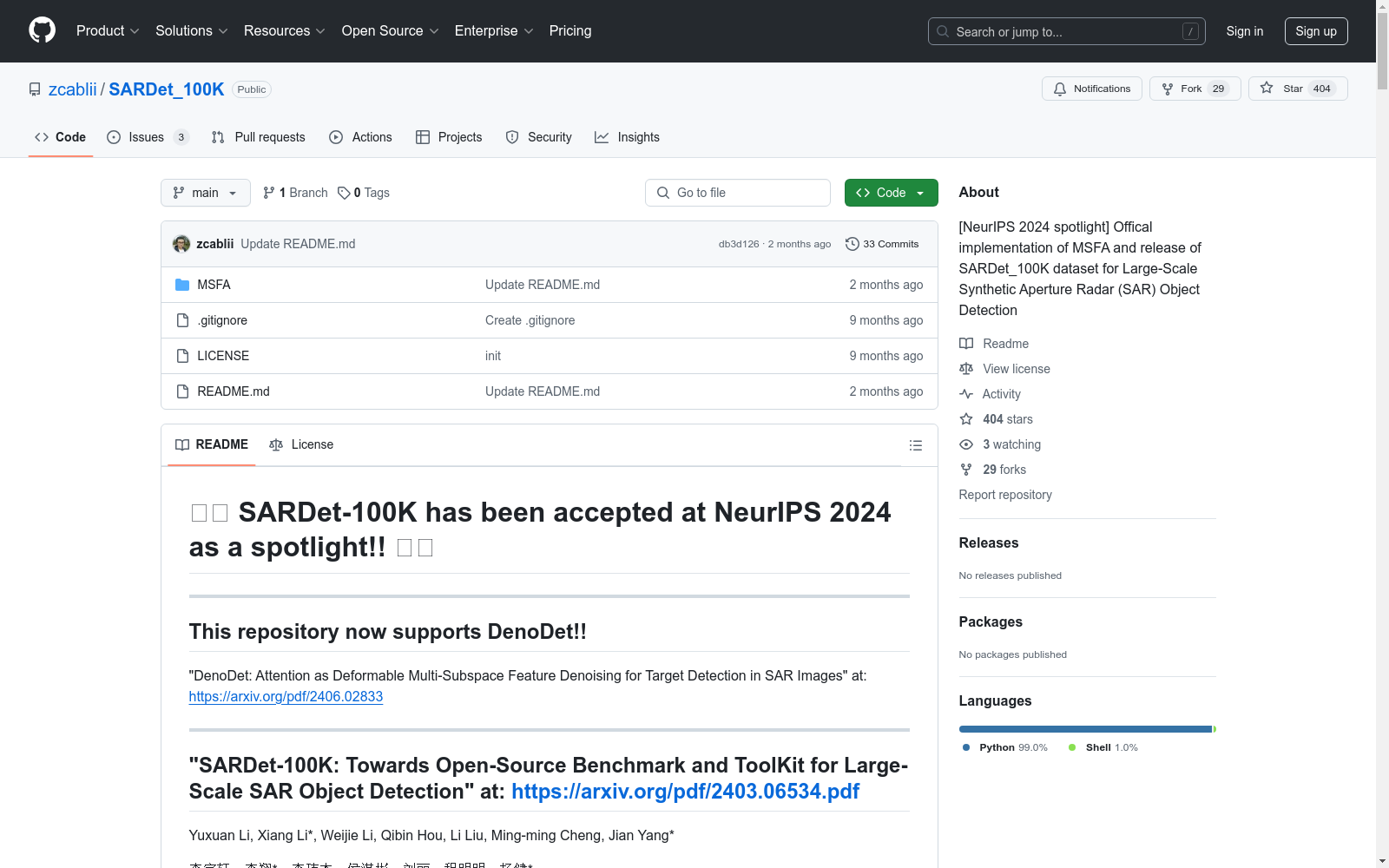The image size is (1389, 868).
Task: Click the Report repository link
Action: tap(1005, 495)
